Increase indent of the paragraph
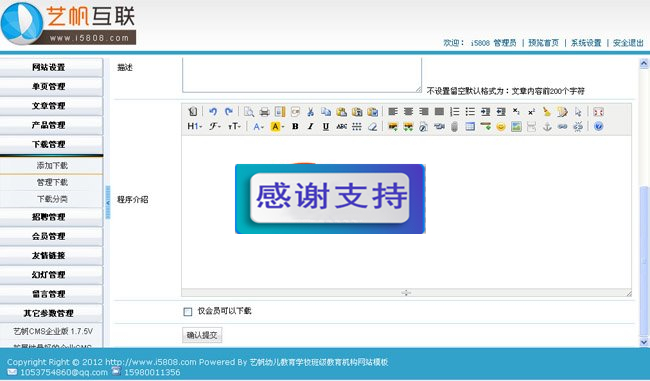 pyautogui.click(x=485, y=112)
